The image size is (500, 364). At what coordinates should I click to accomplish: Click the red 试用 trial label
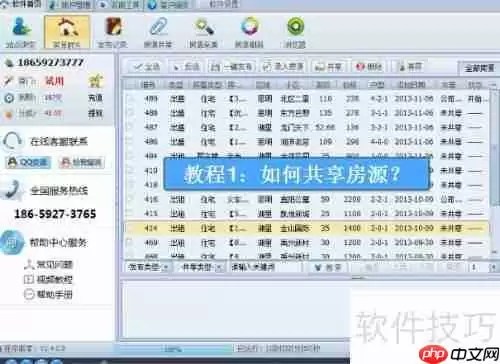tap(54, 81)
